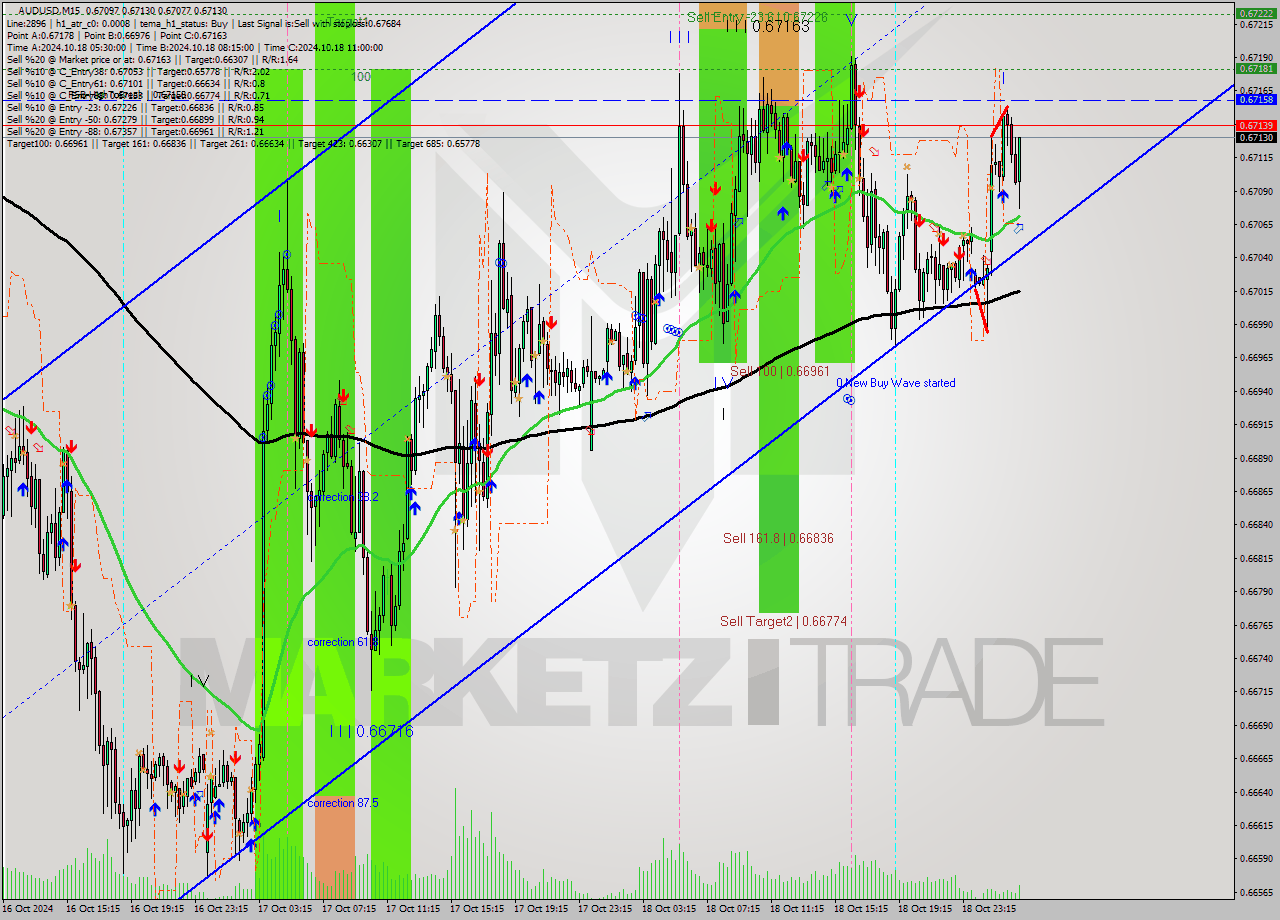The height and width of the screenshot is (920, 1280).
Task: Click the 'Sell %20 @ Entry -88' info line
Action: (135, 131)
